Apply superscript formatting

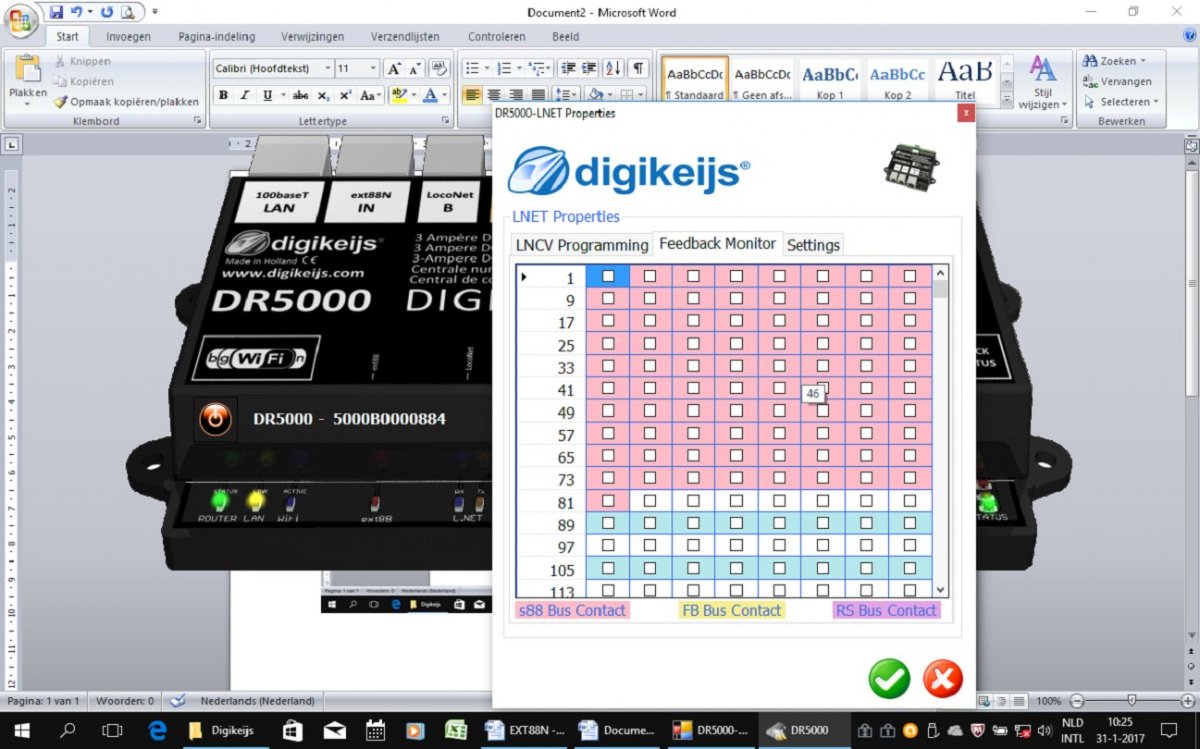pyautogui.click(x=345, y=96)
